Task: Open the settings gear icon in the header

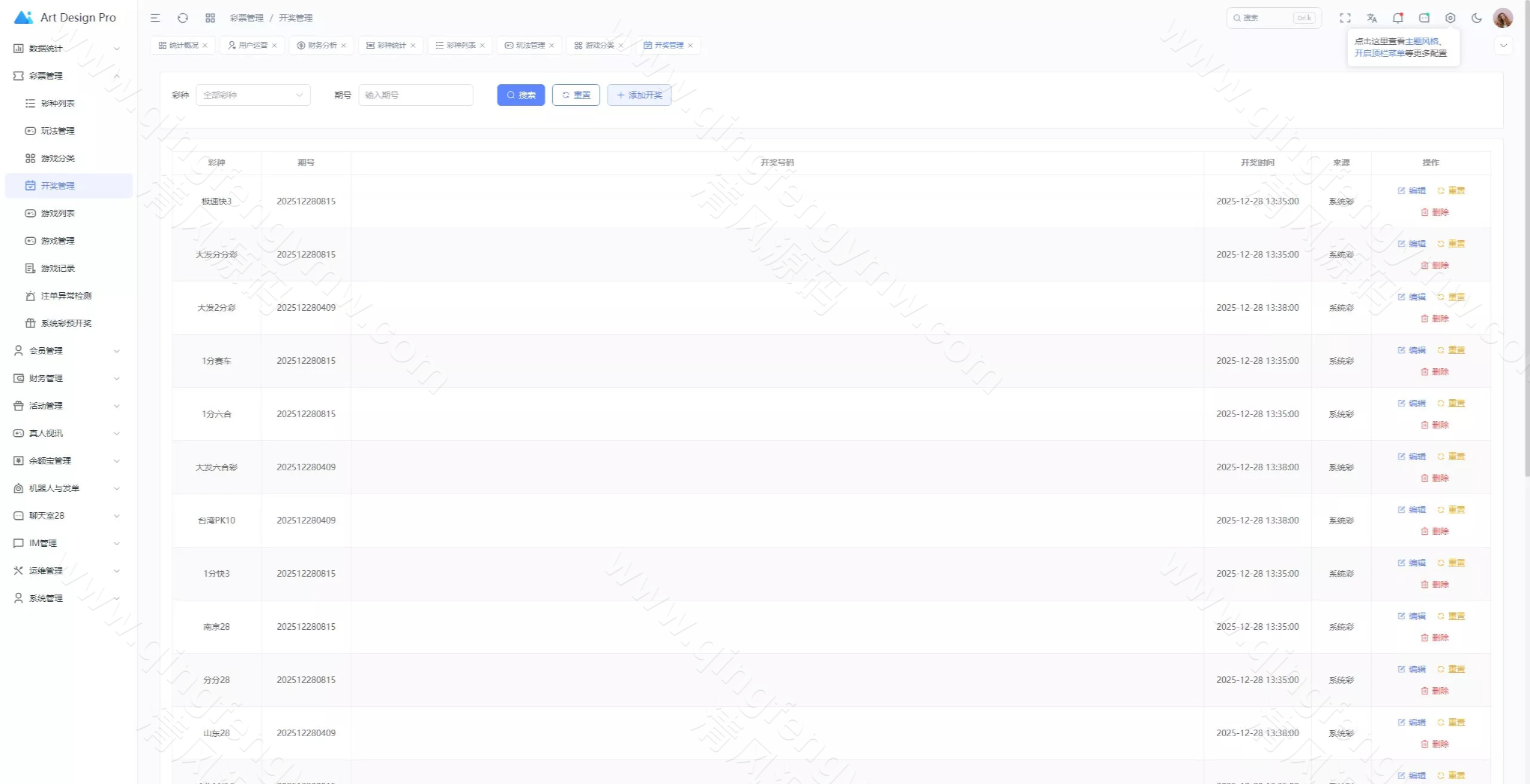Action: [1450, 18]
